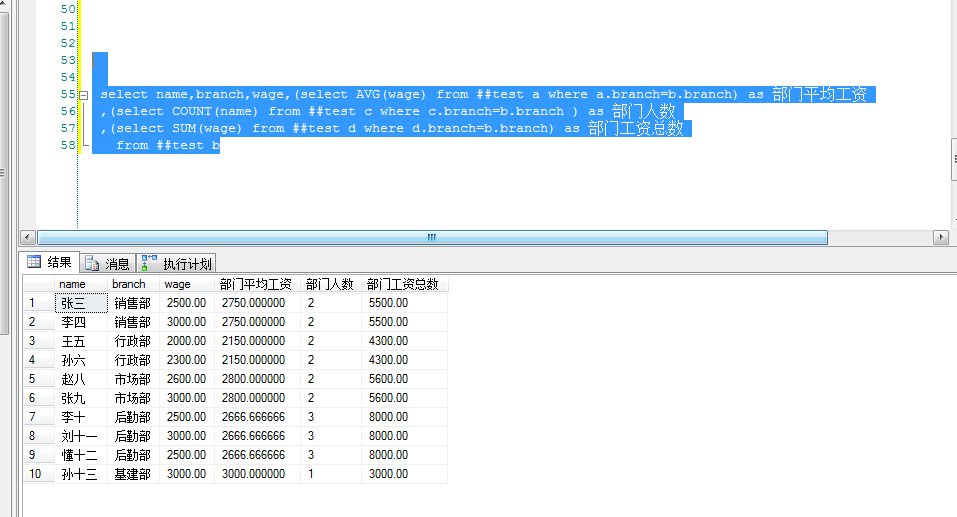
Task: Click wage 2000.00 in 王五 row
Action: click(187, 341)
